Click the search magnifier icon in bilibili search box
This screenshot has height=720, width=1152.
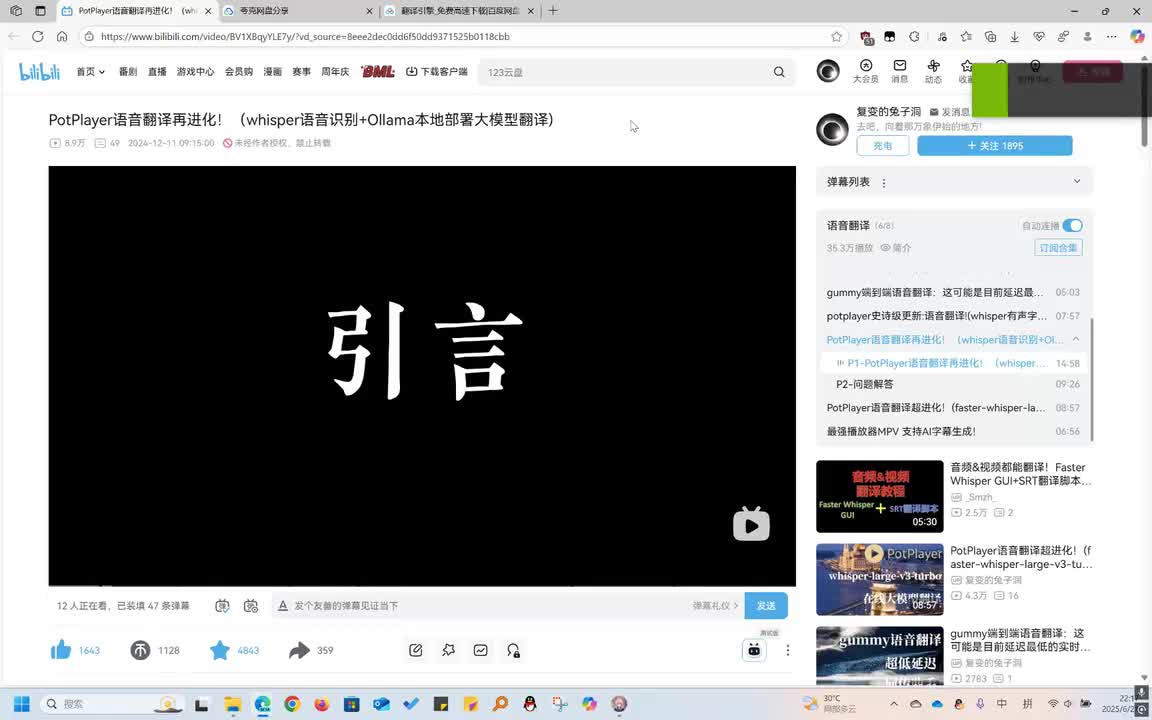pyautogui.click(x=779, y=72)
